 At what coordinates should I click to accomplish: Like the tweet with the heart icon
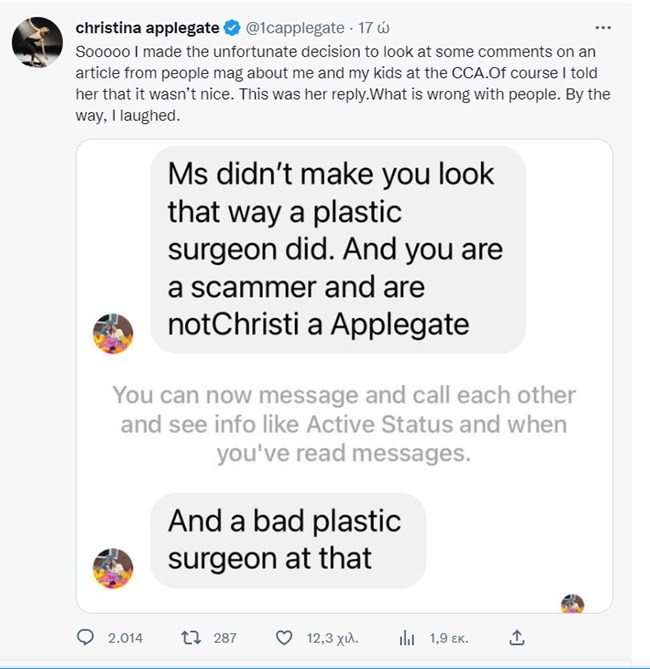pyautogui.click(x=285, y=637)
